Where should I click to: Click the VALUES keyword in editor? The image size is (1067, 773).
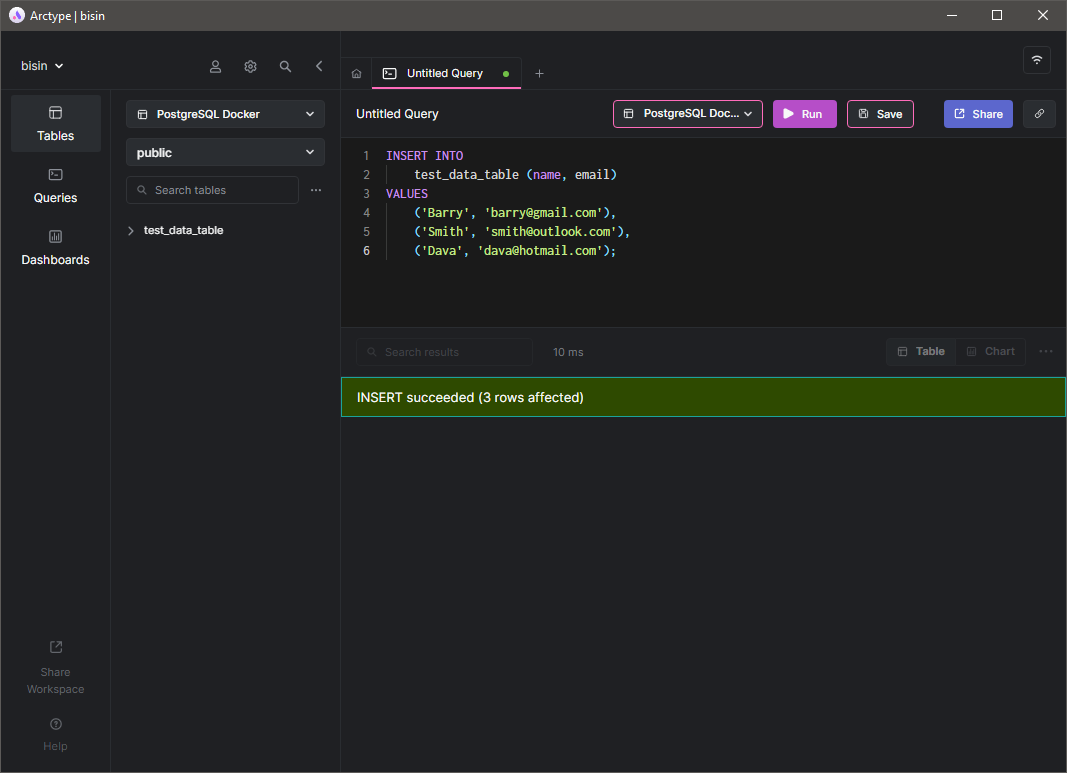click(407, 194)
